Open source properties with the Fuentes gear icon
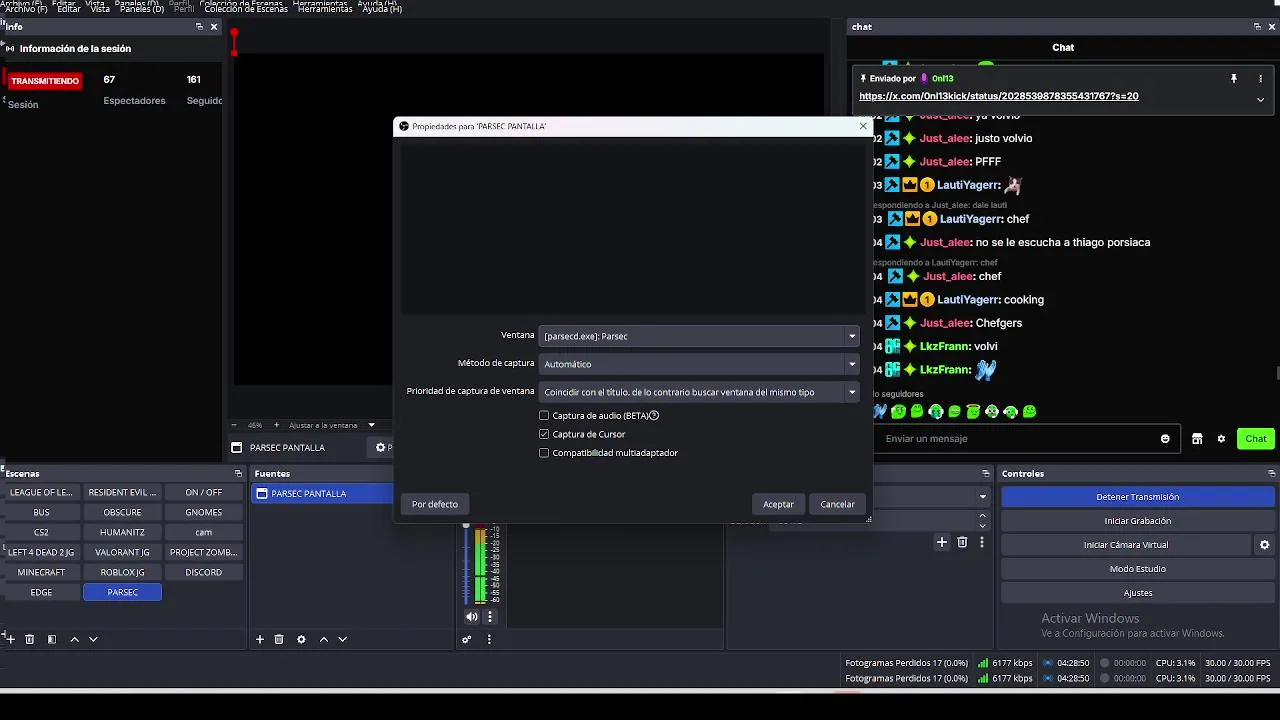Viewport: 1280px width, 720px height. pos(301,639)
